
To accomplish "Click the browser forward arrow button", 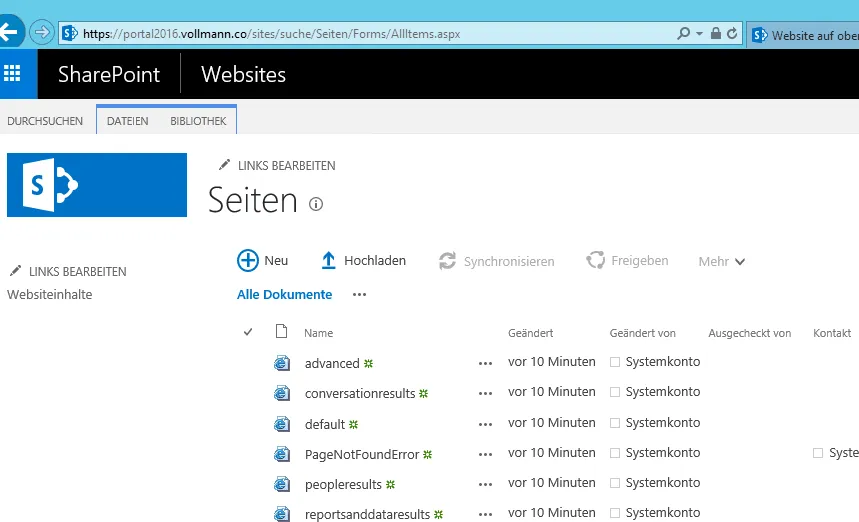I will tap(42, 32).
